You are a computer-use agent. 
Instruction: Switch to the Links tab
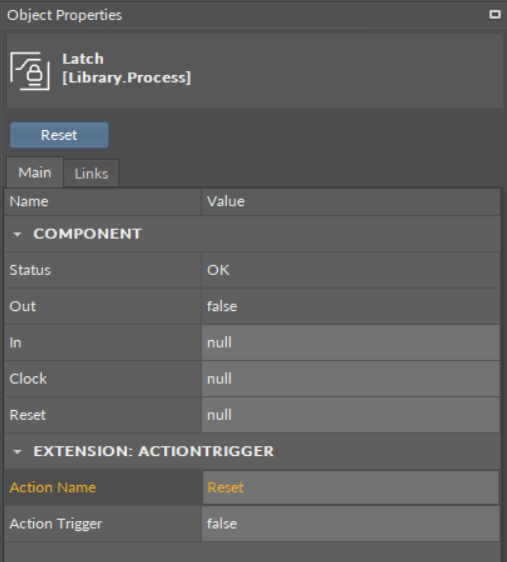pos(91,174)
